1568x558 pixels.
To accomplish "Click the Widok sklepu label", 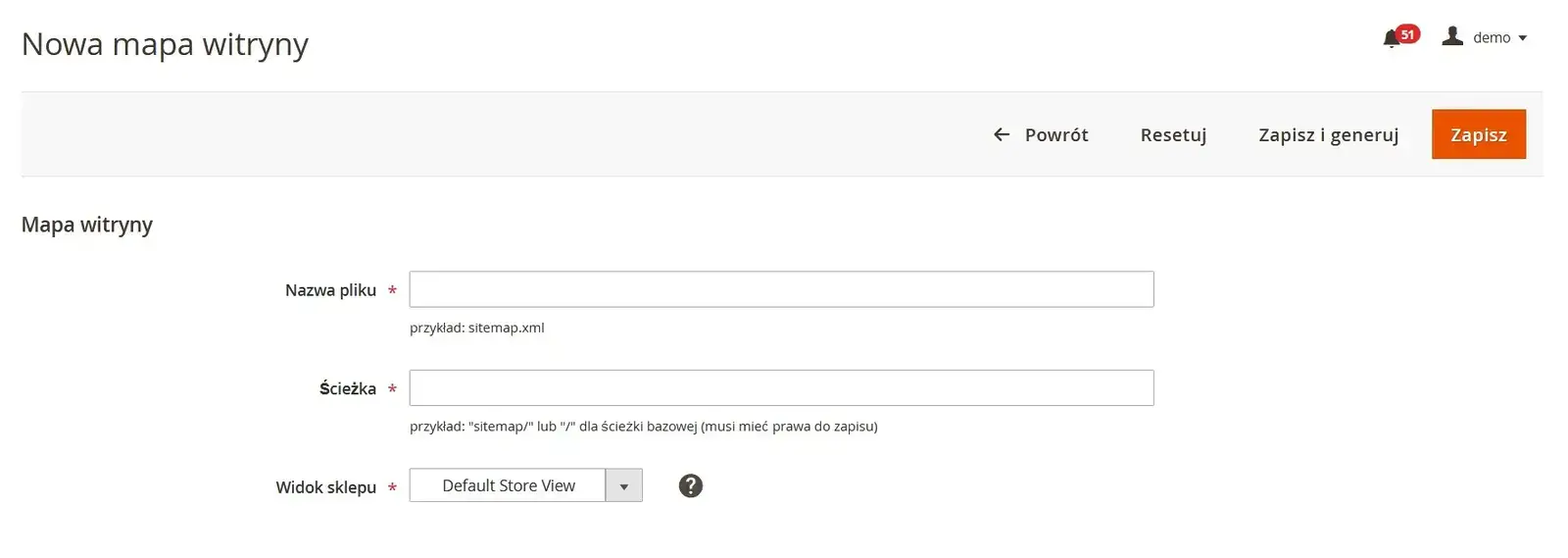I will 325,487.
